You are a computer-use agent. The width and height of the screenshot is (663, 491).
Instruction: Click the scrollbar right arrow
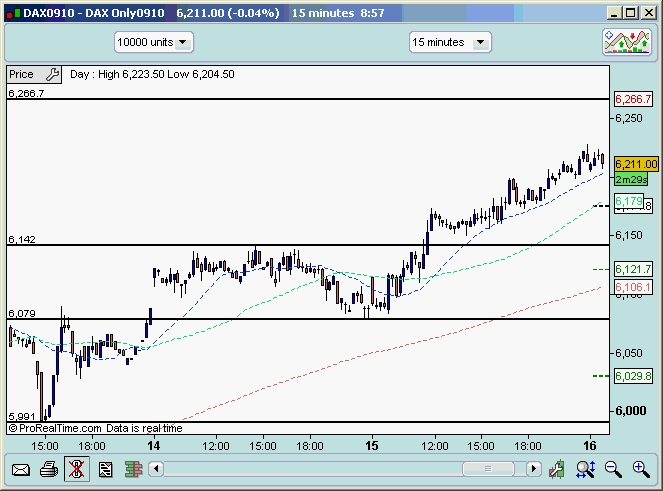click(534, 469)
